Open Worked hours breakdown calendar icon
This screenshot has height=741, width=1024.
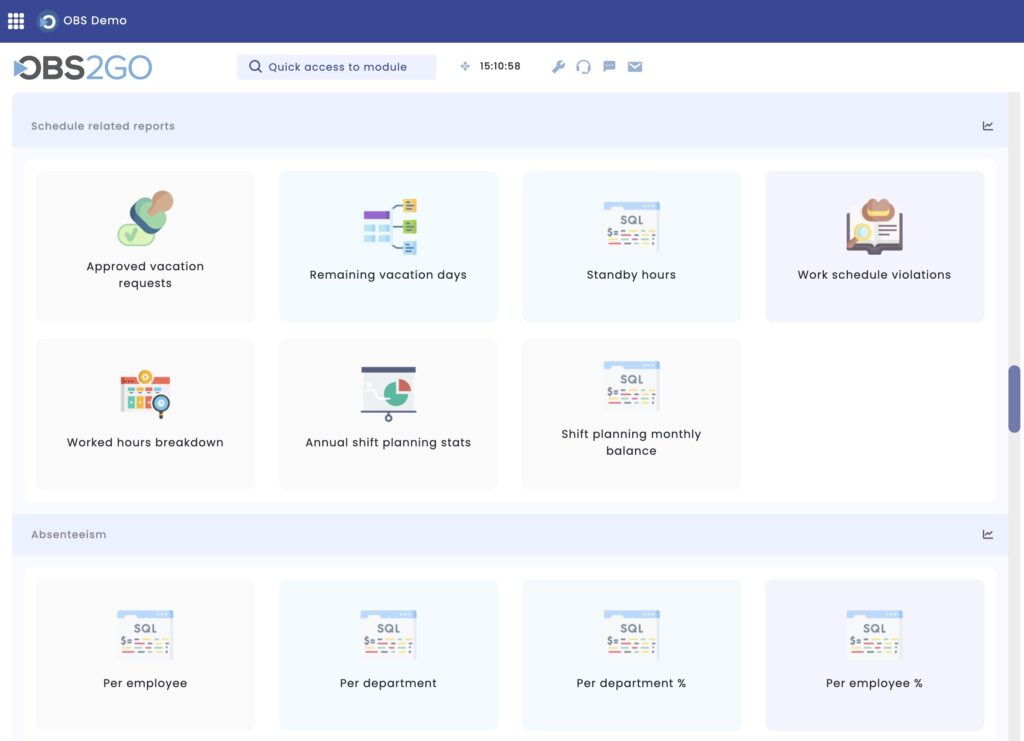pos(146,394)
